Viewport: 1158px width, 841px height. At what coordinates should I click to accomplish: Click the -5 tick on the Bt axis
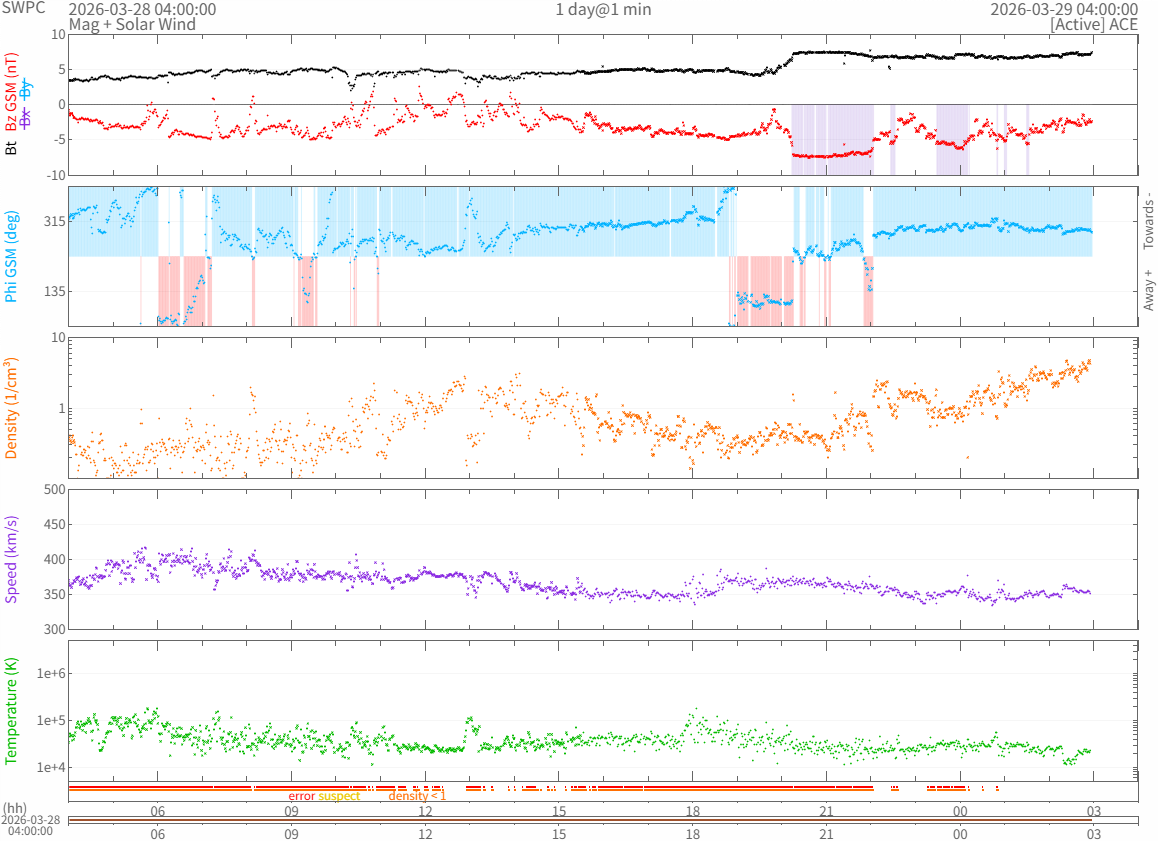pos(59,140)
